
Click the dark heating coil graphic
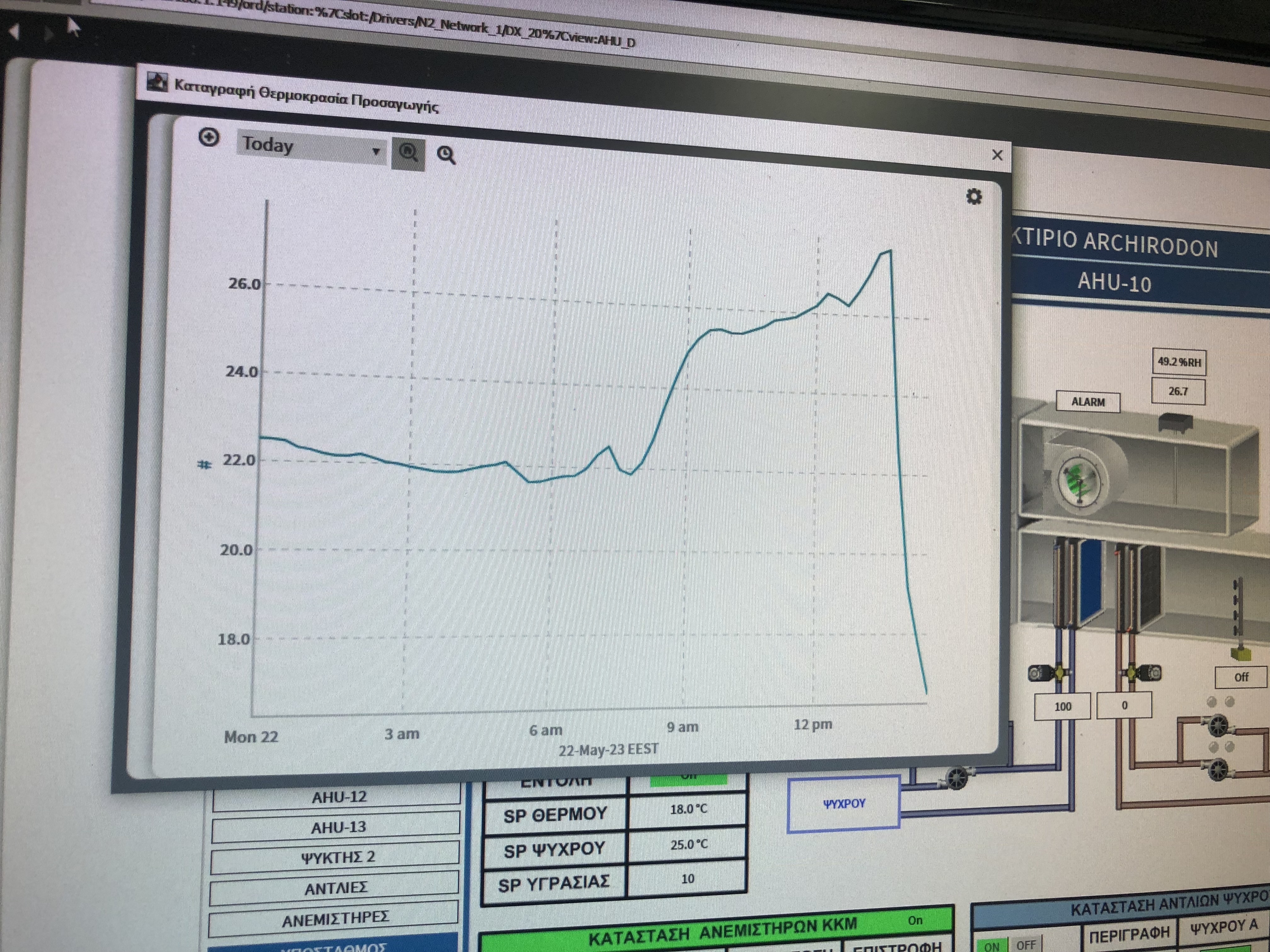pyautogui.click(x=1150, y=585)
